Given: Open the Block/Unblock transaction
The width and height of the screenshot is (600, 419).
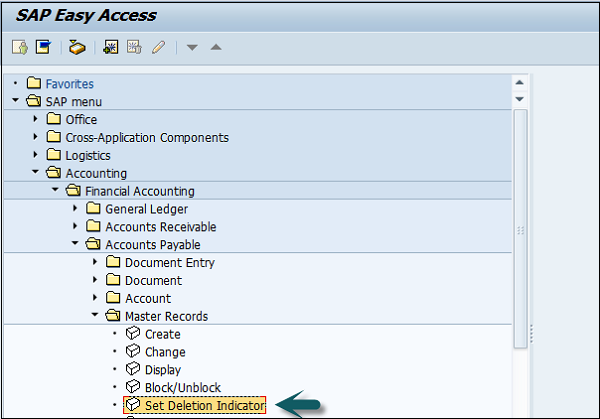Looking at the screenshot, I should click(182, 387).
